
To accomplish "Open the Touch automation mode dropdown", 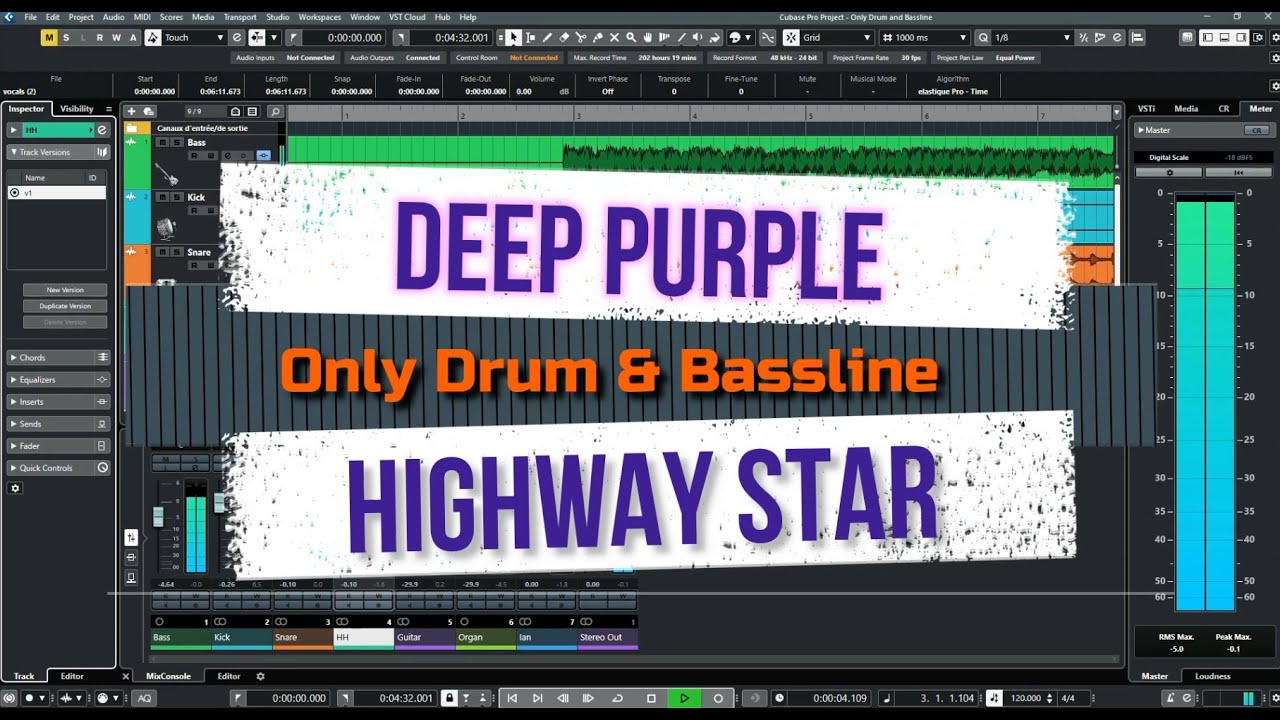I will click(x=195, y=37).
